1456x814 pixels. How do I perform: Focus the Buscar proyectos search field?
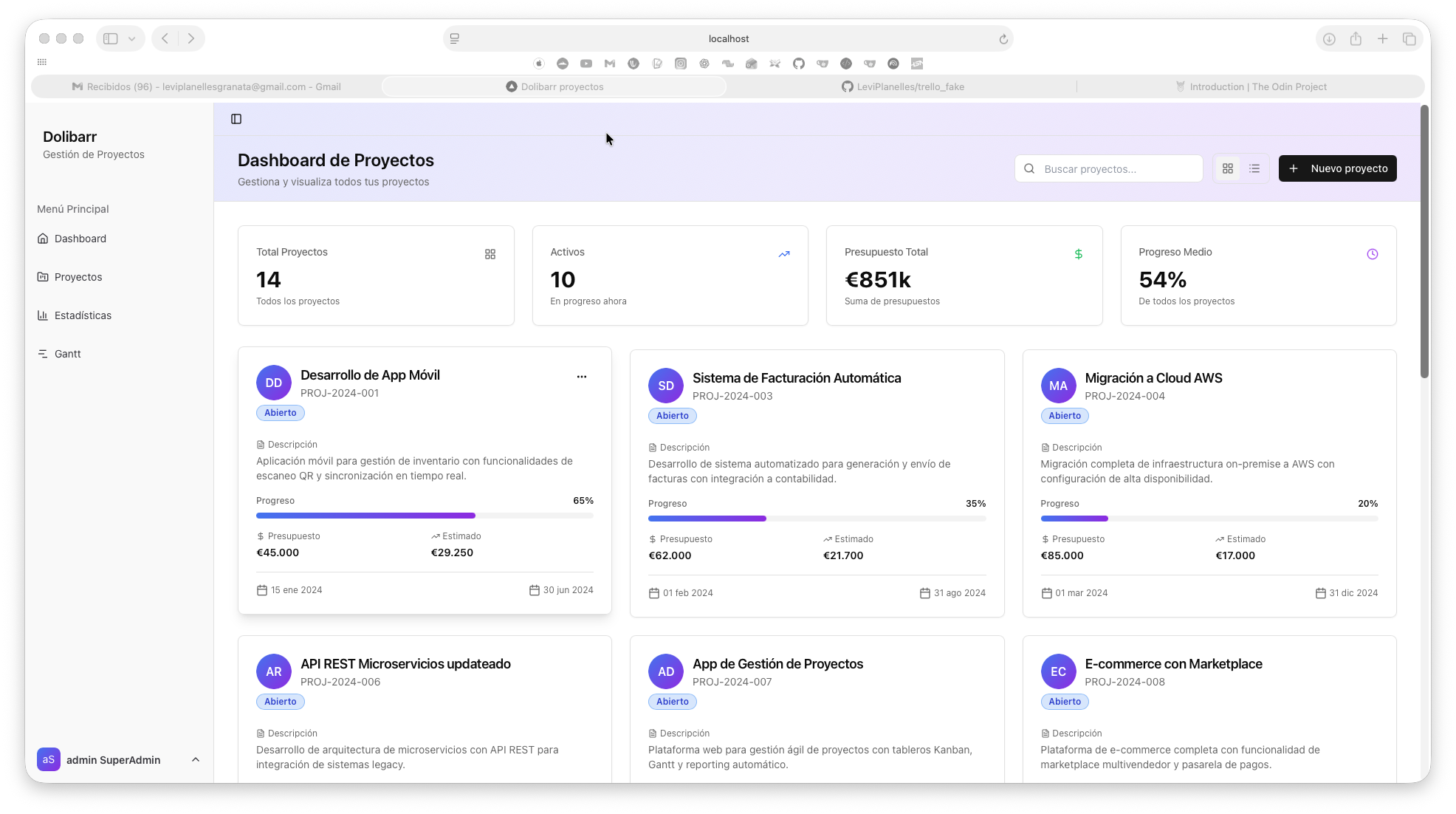tap(1109, 168)
